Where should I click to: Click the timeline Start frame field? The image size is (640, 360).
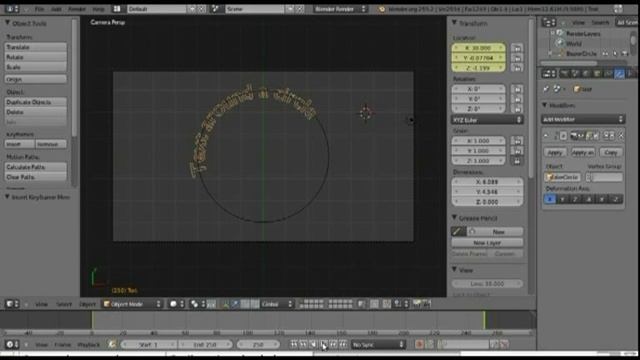149,345
